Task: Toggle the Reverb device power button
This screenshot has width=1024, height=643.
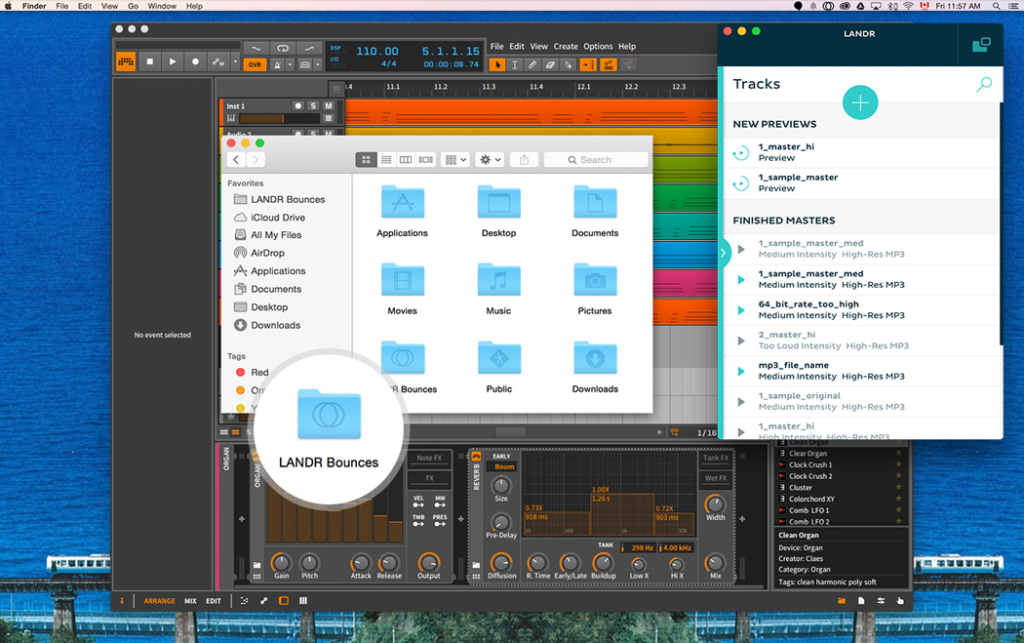Action: click(x=476, y=457)
